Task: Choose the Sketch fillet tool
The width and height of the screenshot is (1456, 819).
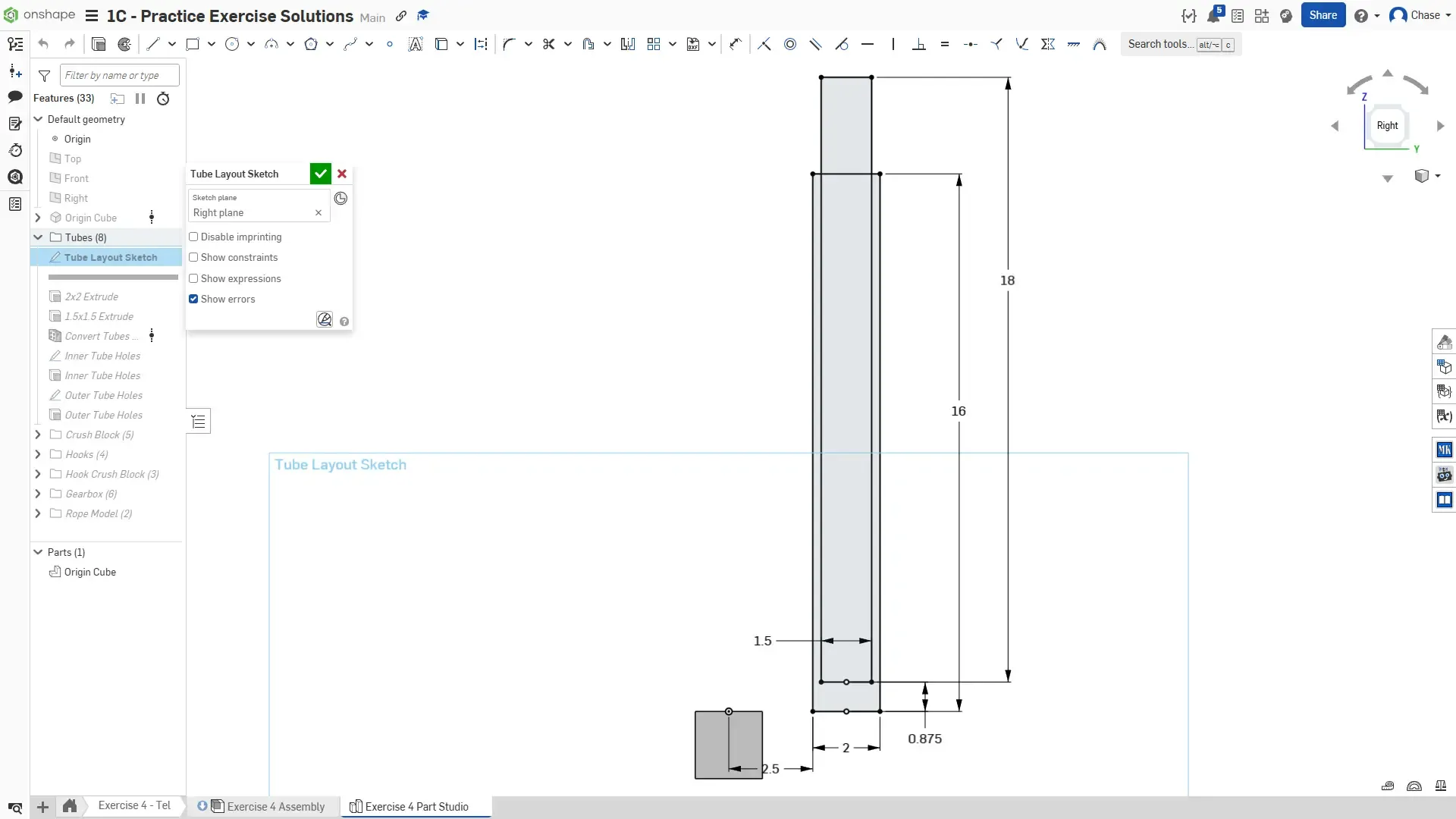Action: pyautogui.click(x=509, y=44)
